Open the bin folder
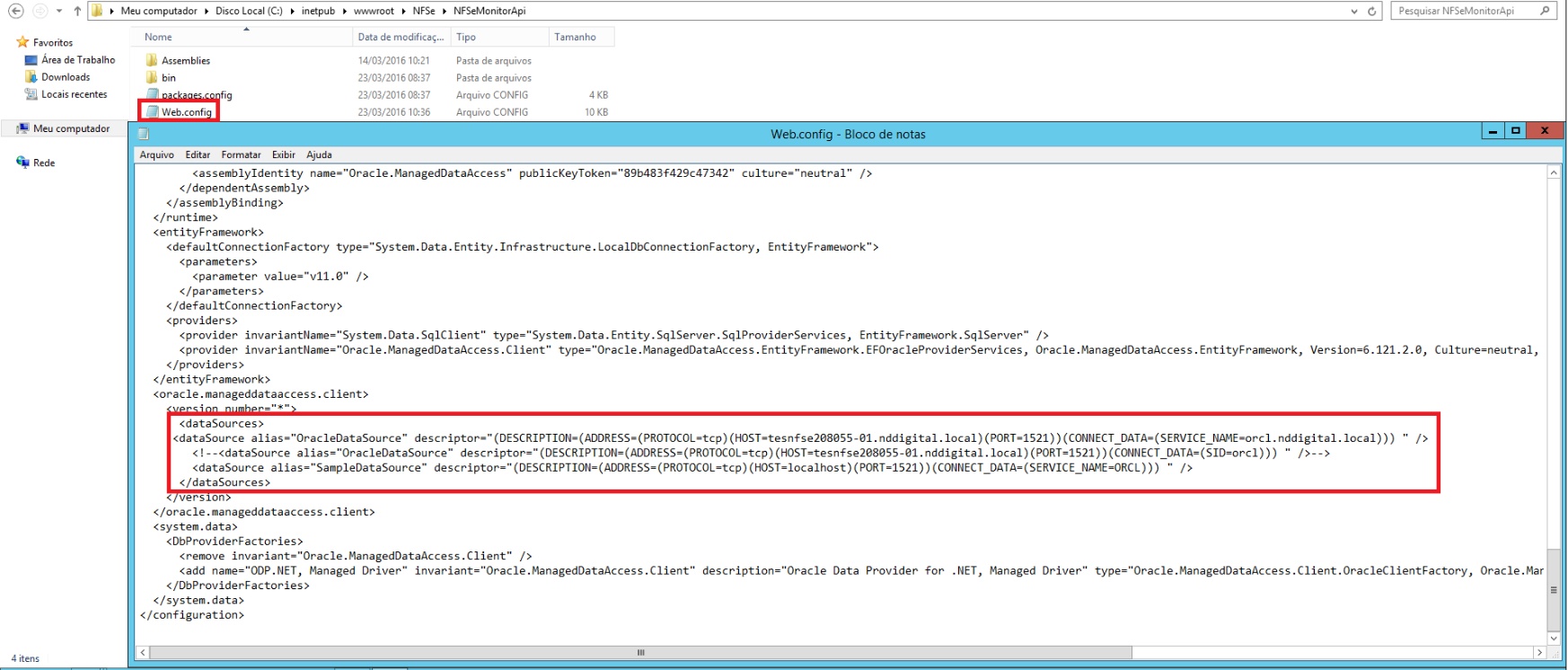The width and height of the screenshot is (1568, 670). [168, 78]
